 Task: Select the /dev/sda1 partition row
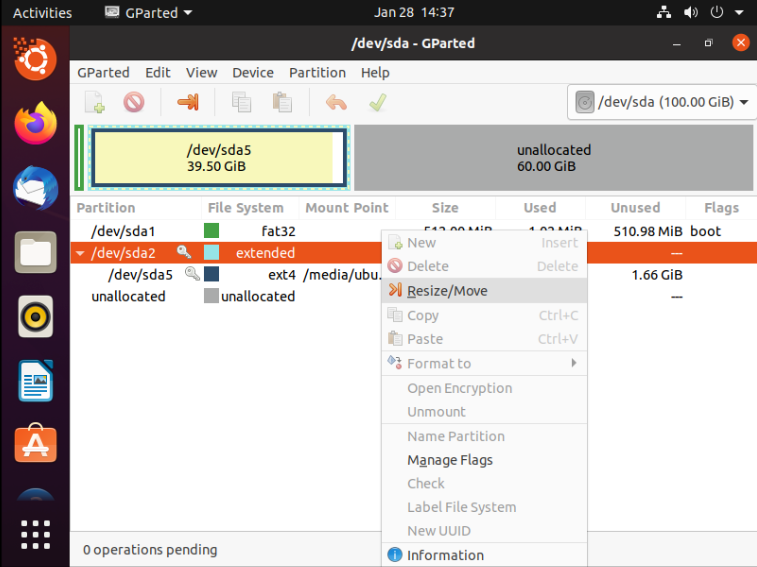(413, 231)
